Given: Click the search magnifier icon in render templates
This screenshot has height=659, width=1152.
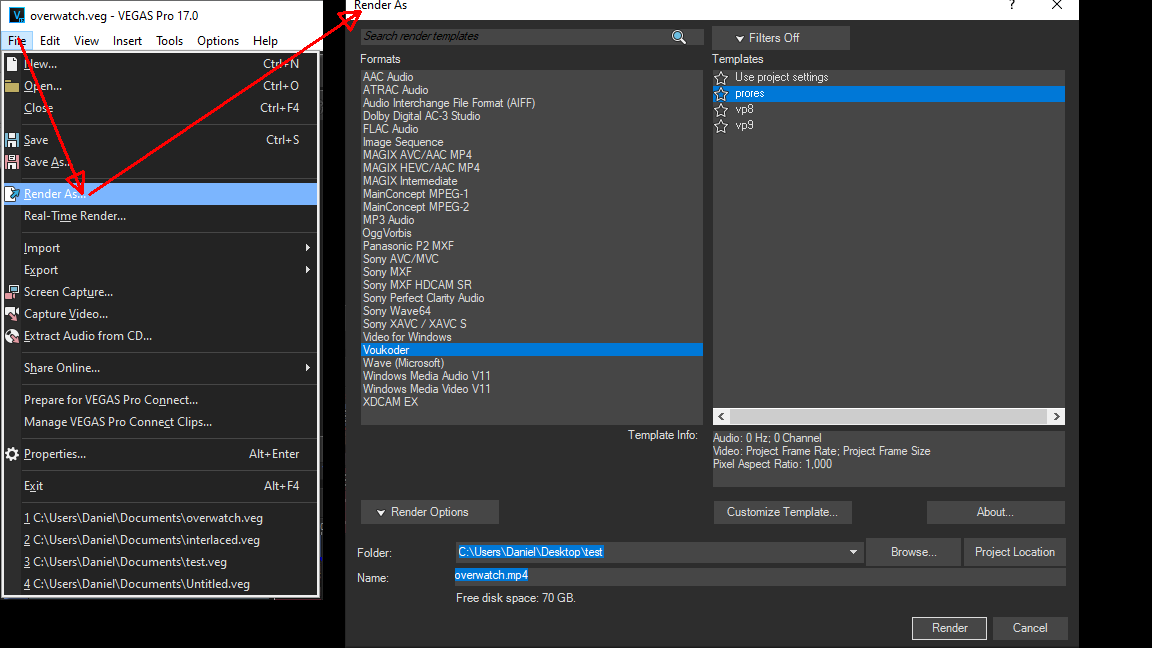Looking at the screenshot, I should [679, 37].
